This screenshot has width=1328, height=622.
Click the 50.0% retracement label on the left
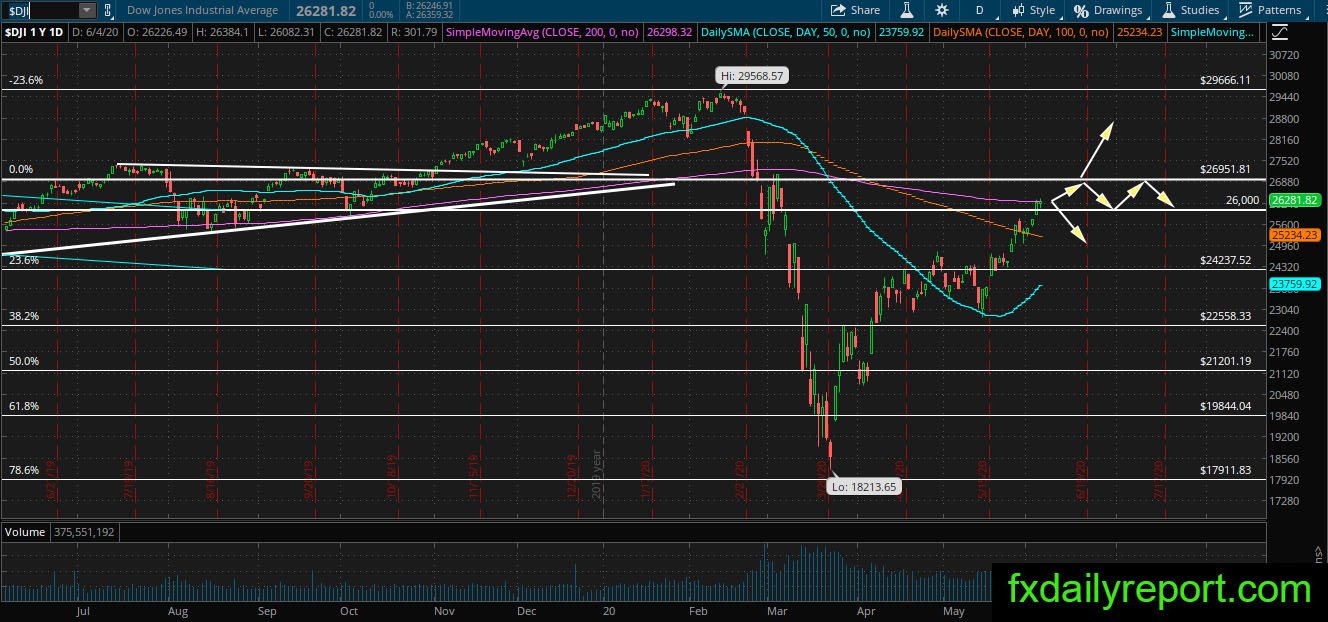[x=23, y=361]
